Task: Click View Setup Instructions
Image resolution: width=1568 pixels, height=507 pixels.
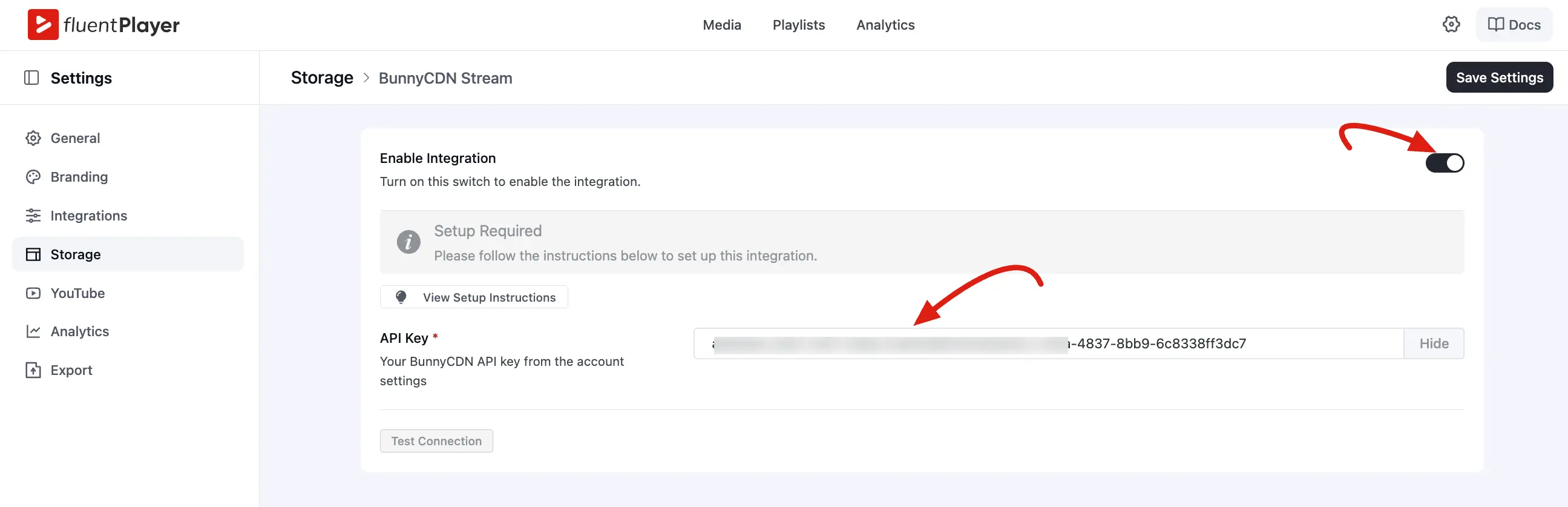Action: 474,297
